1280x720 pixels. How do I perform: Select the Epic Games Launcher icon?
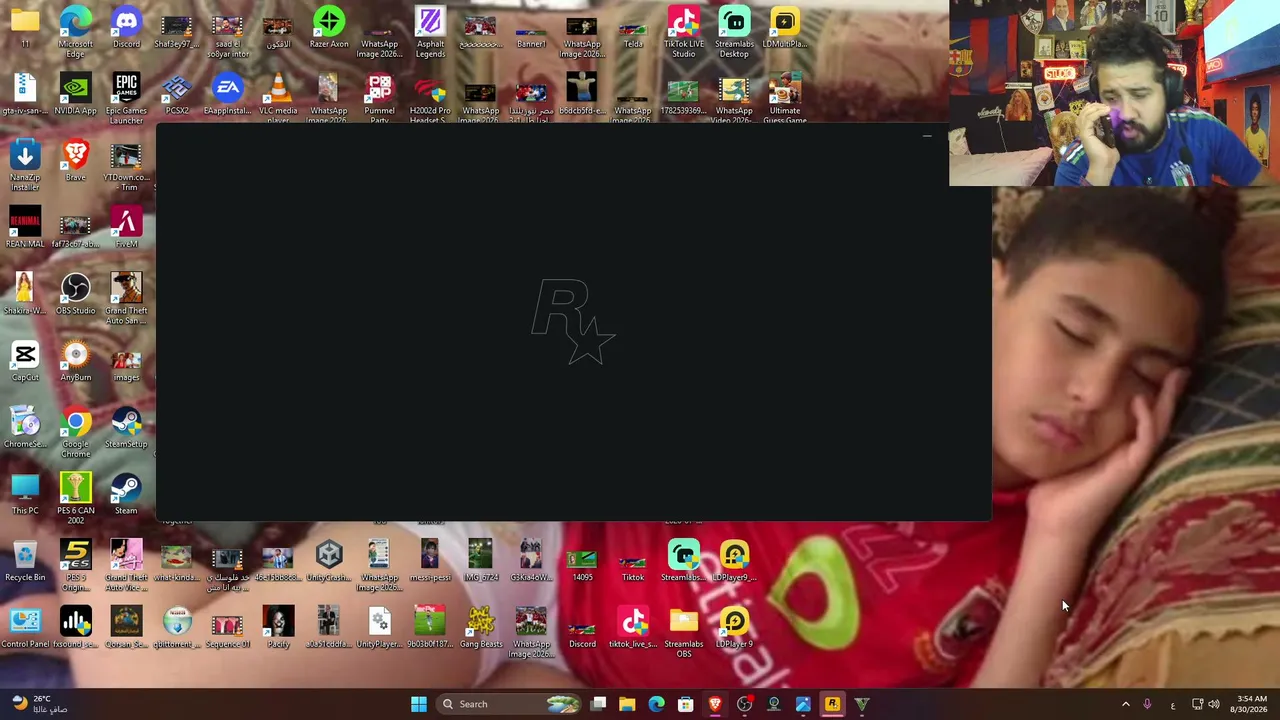[126, 97]
